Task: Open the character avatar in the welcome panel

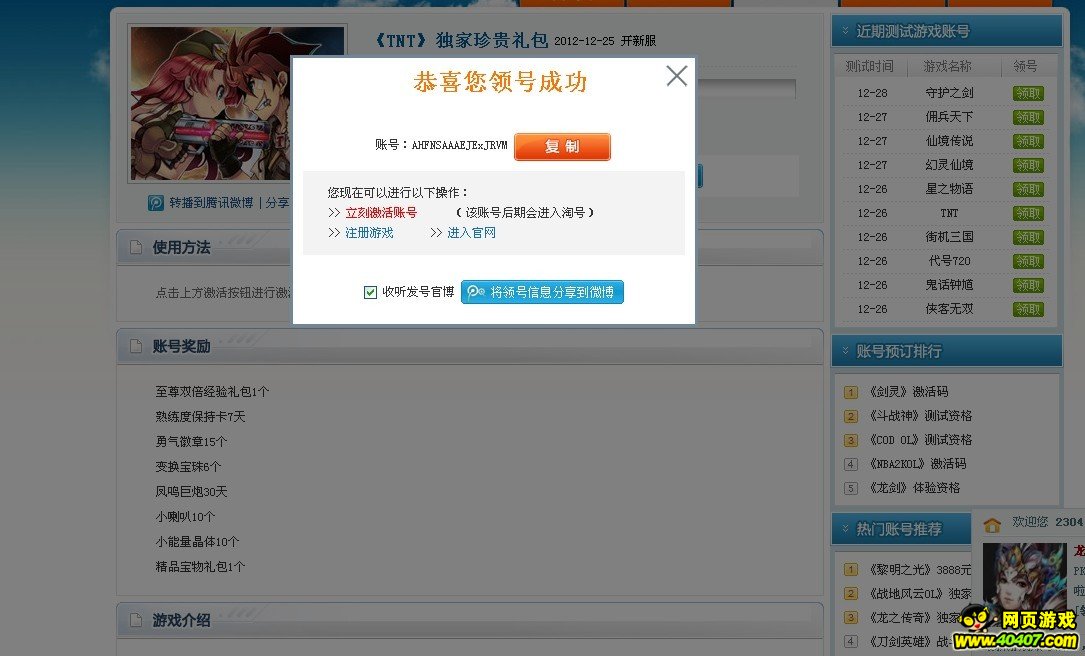Action: tap(1024, 585)
